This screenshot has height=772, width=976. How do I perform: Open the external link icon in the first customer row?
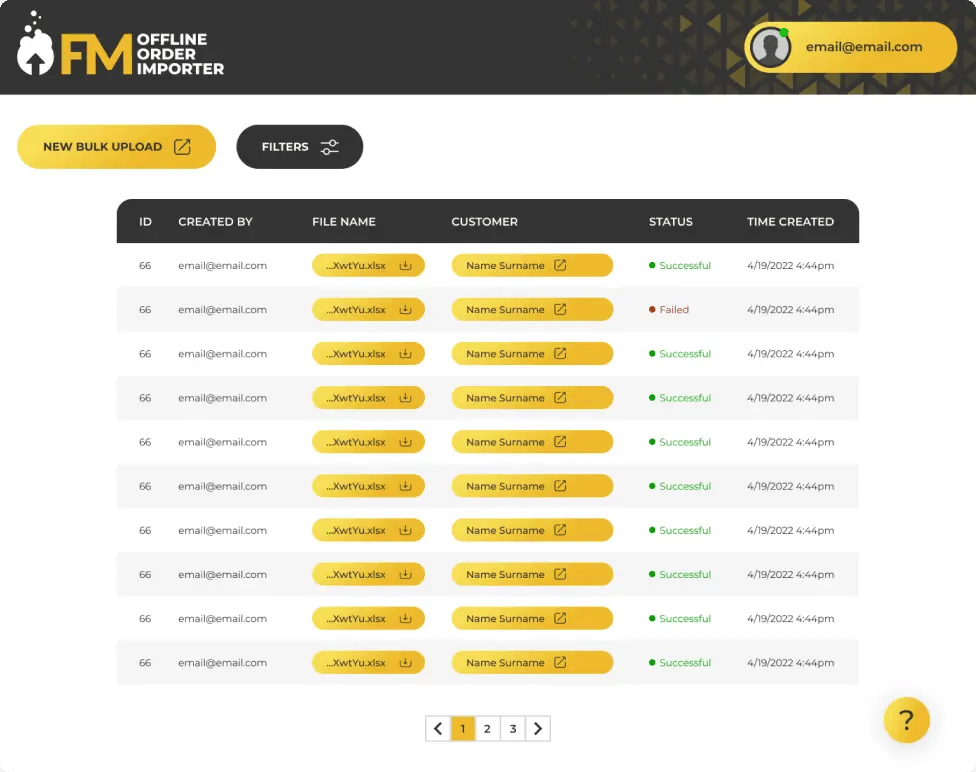560,266
